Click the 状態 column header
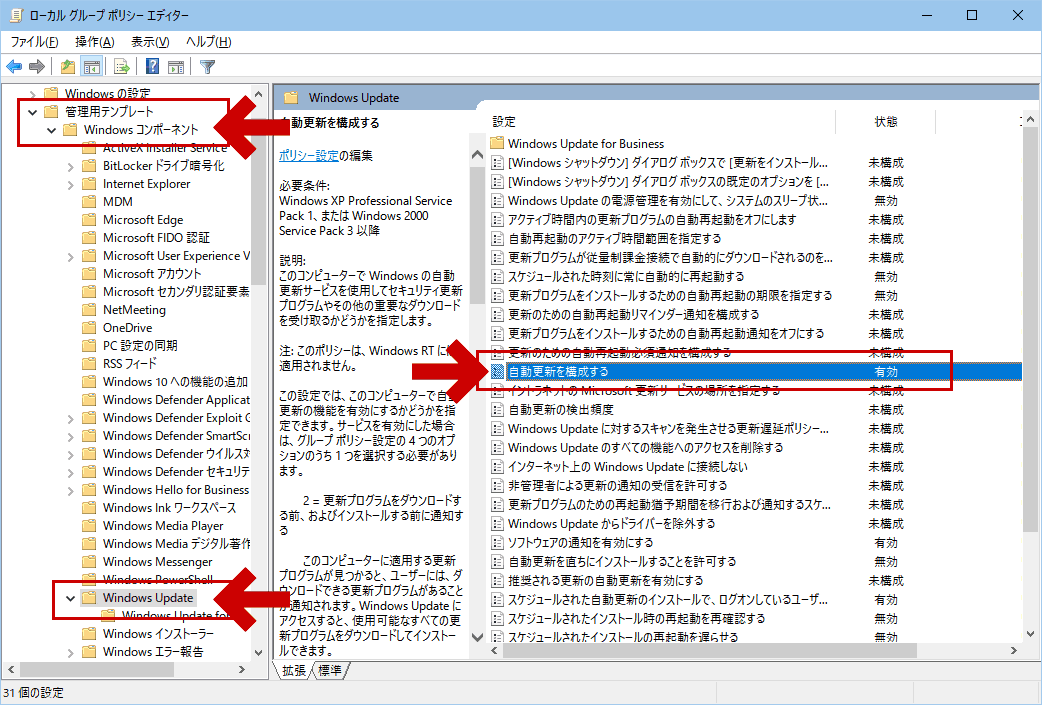The image size is (1042, 705). [886, 122]
